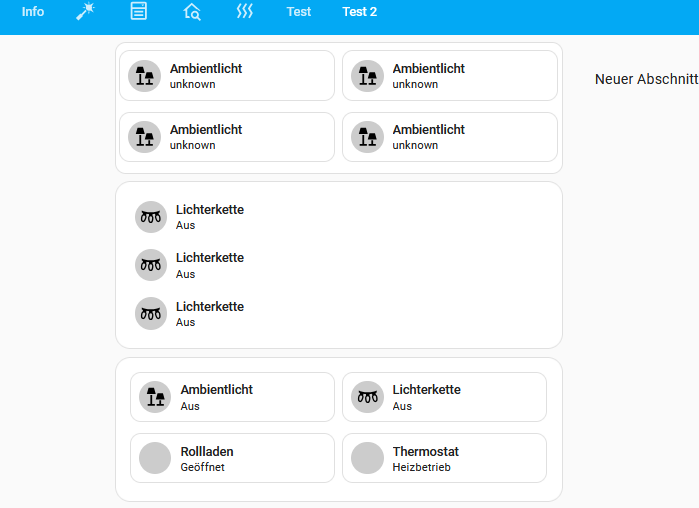699x508 pixels.
Task: Open the magic wand tab icon
Action: (x=85, y=12)
